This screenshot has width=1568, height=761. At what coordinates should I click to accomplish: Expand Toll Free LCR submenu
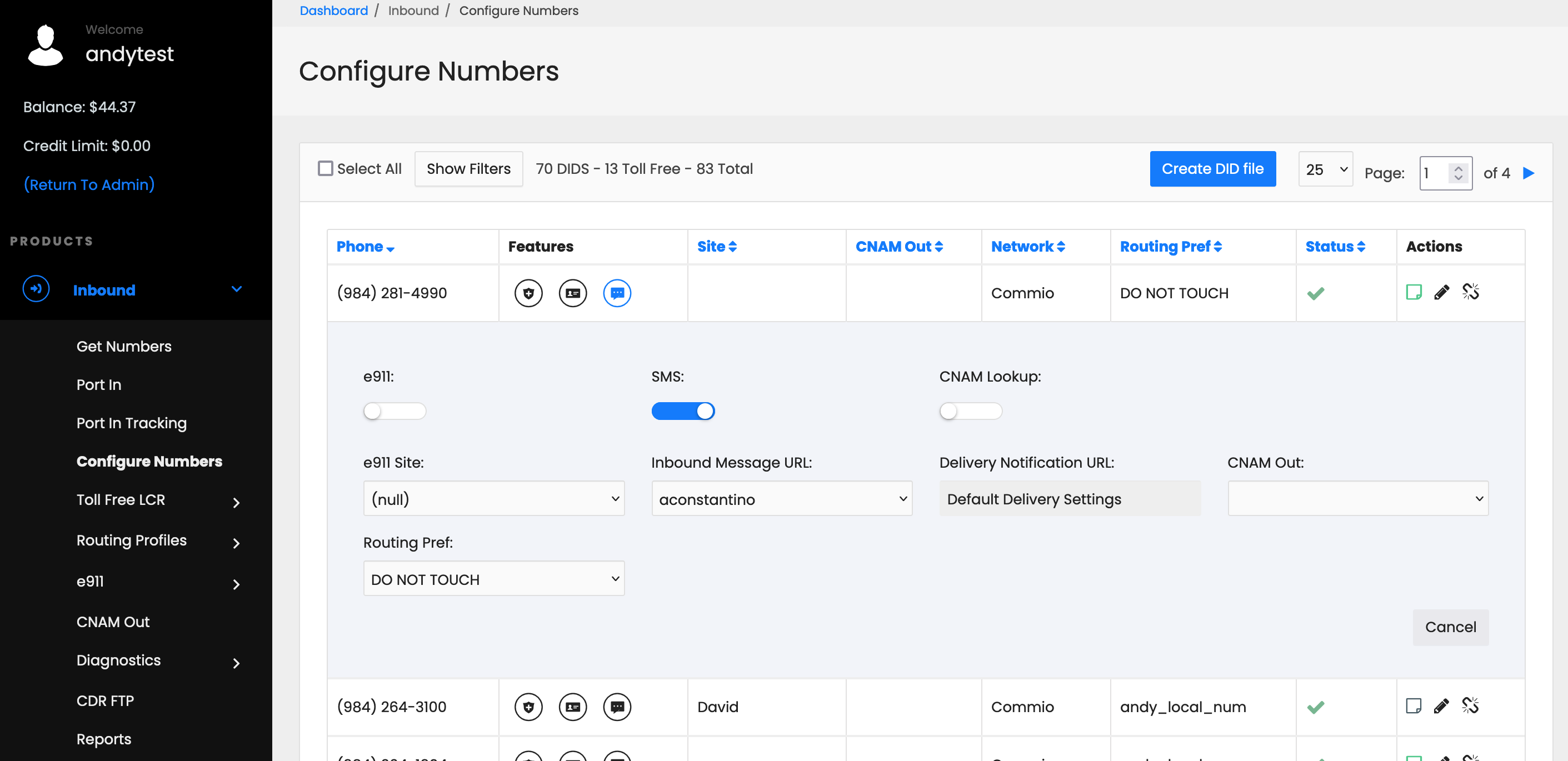[237, 503]
